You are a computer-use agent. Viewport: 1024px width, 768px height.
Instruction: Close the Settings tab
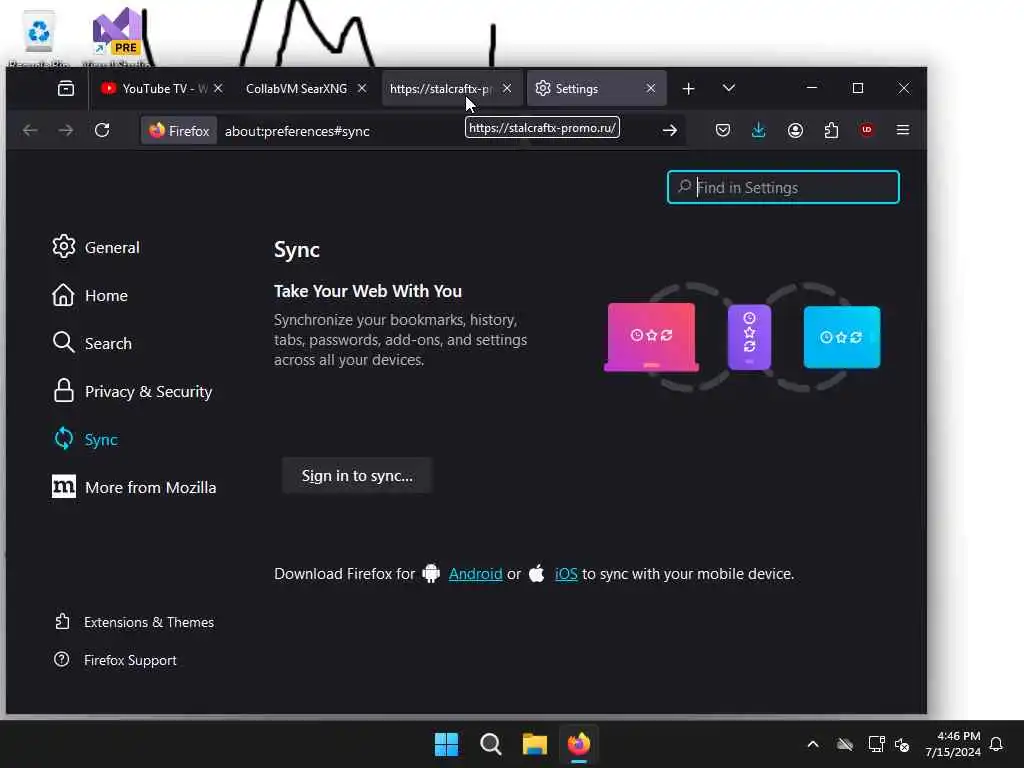[650, 88]
